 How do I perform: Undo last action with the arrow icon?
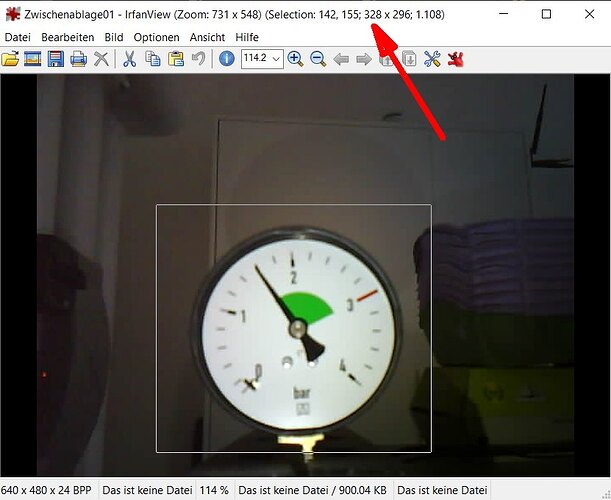[x=198, y=59]
